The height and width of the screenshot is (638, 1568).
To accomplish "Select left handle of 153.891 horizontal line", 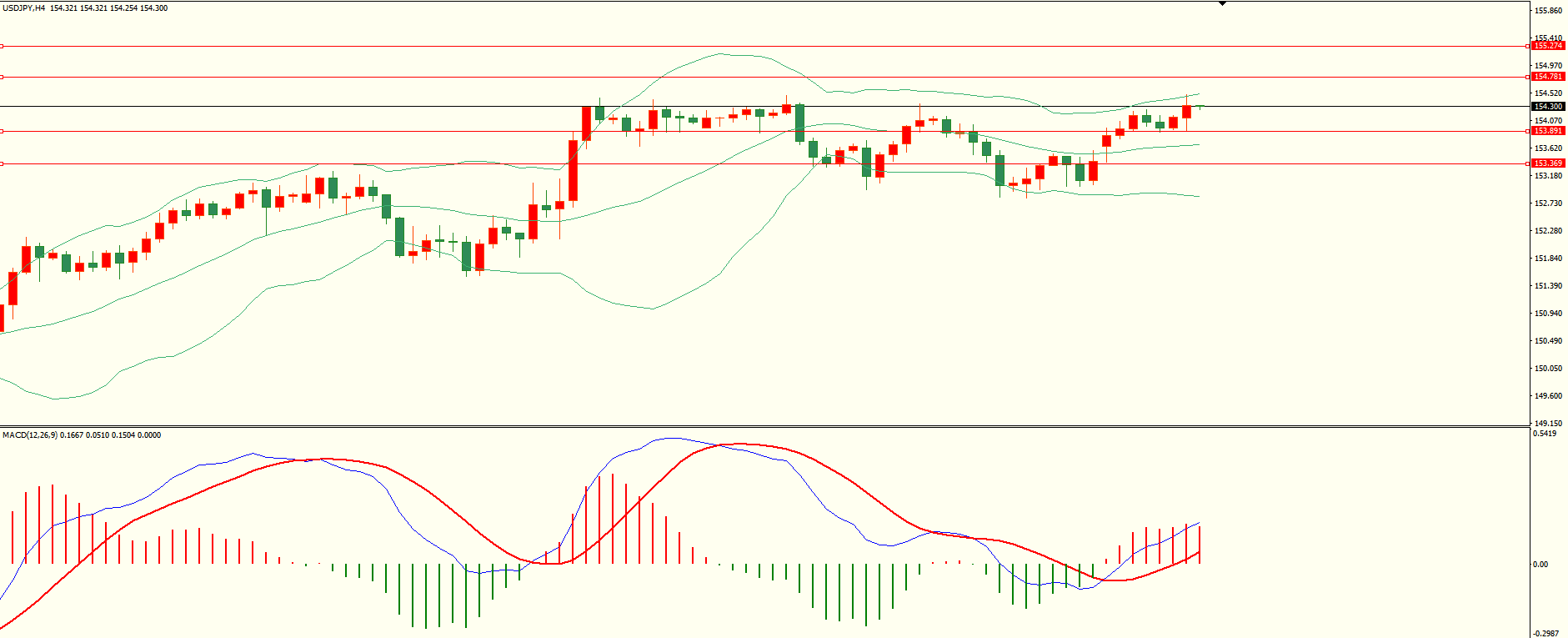I will pyautogui.click(x=2, y=131).
